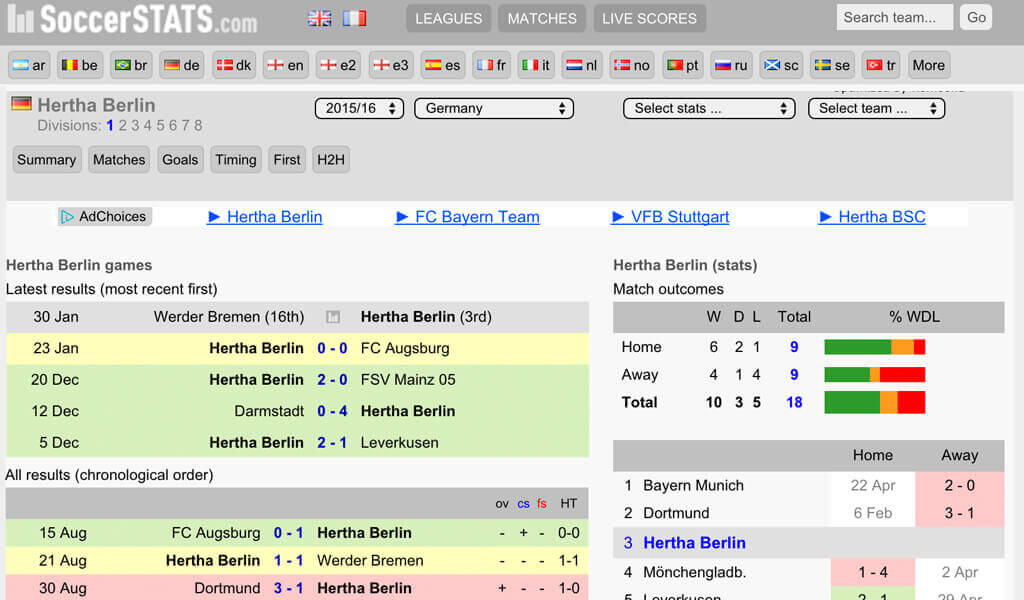Open Argentina 'ar' league button

[29, 65]
